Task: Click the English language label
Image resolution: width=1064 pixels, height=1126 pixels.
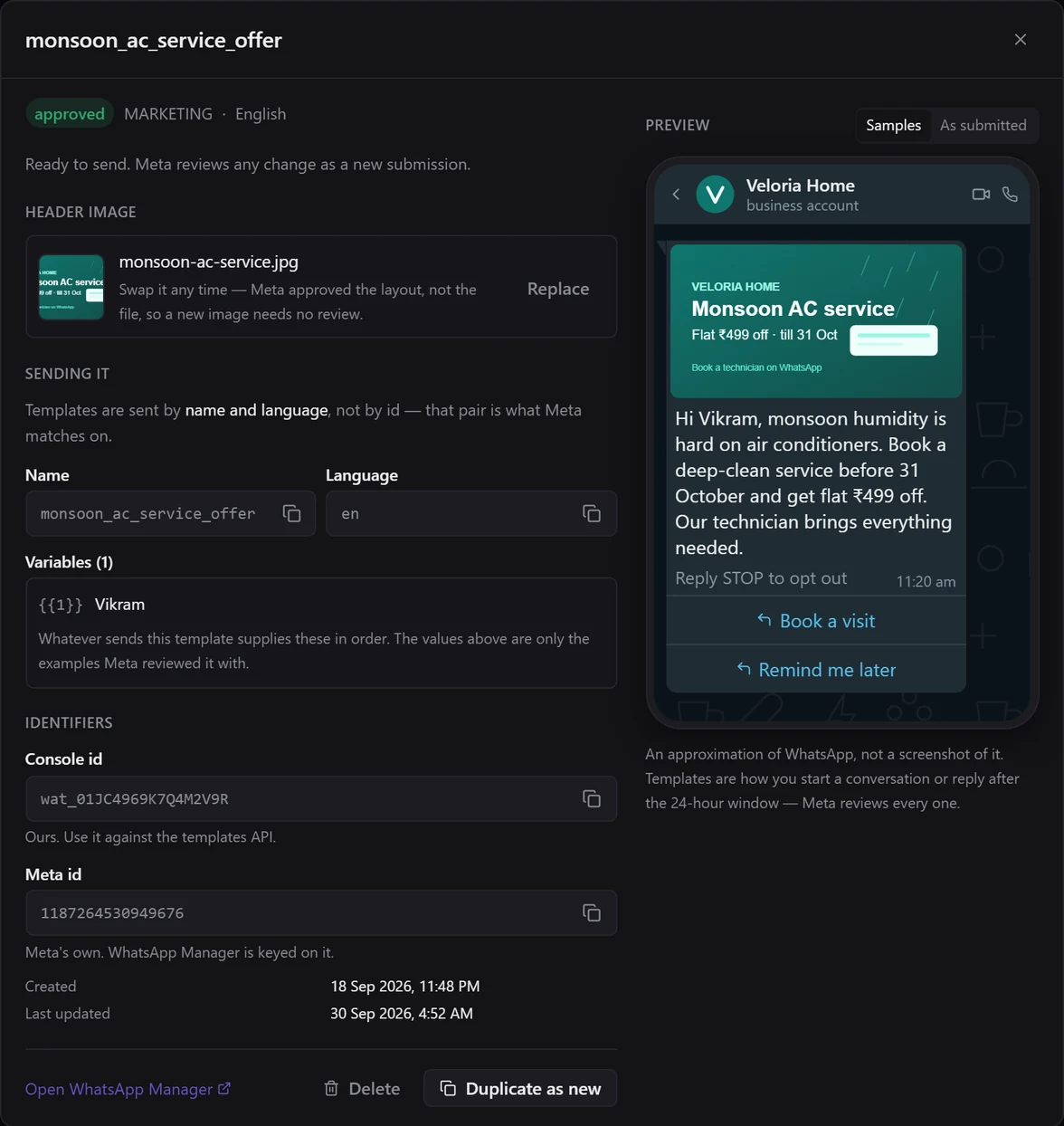Action: click(x=261, y=114)
